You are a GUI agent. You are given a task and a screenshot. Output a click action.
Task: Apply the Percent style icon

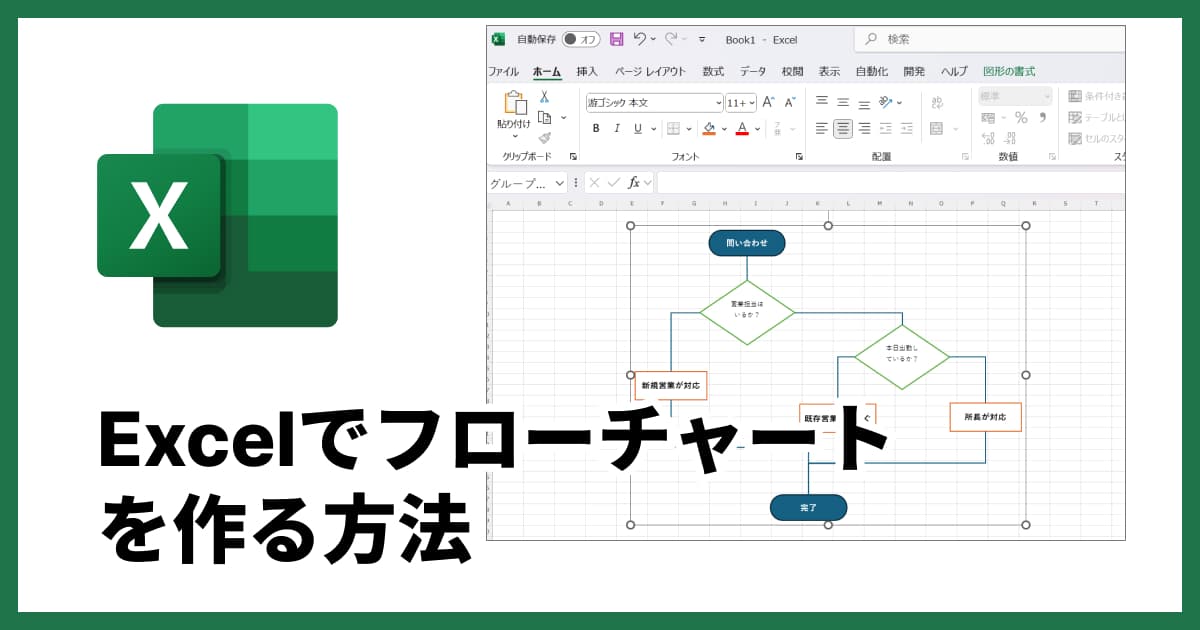[1021, 118]
